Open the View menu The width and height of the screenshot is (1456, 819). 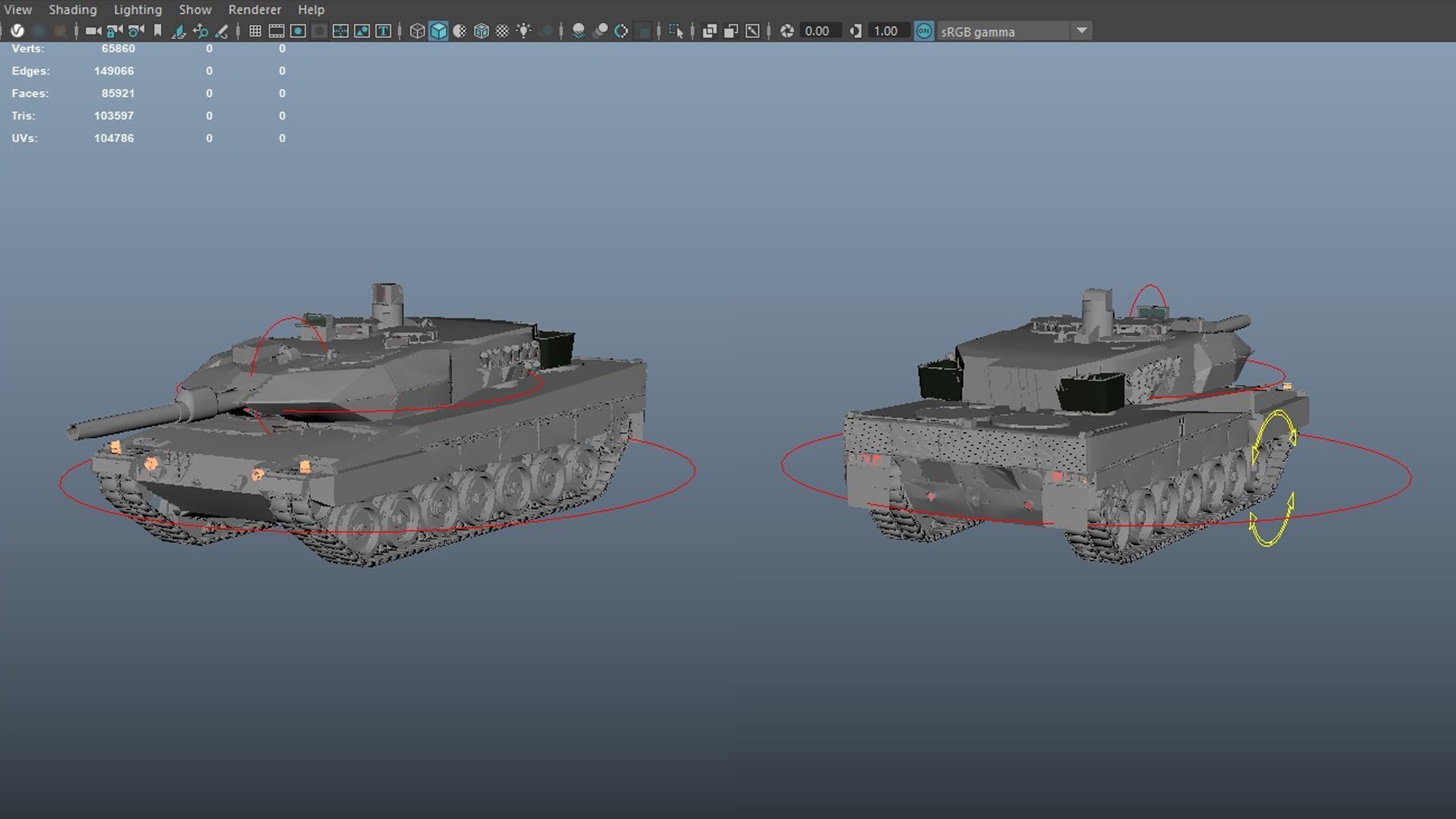[18, 10]
